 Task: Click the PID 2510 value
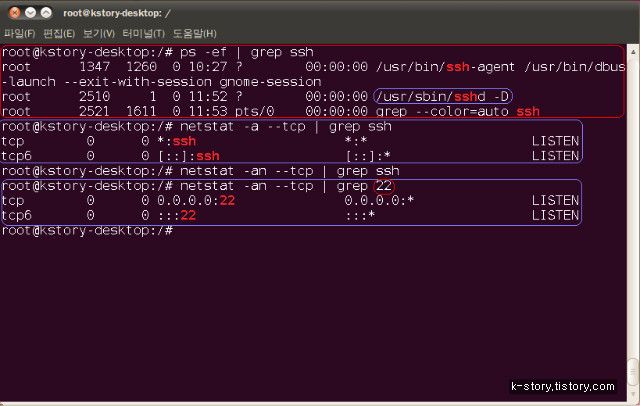(94, 97)
